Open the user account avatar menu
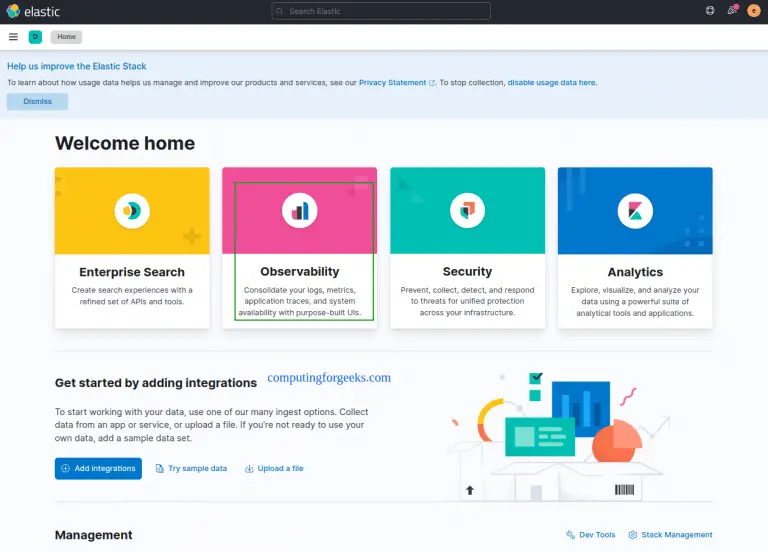Viewport: 768px width, 552px height. tap(754, 11)
